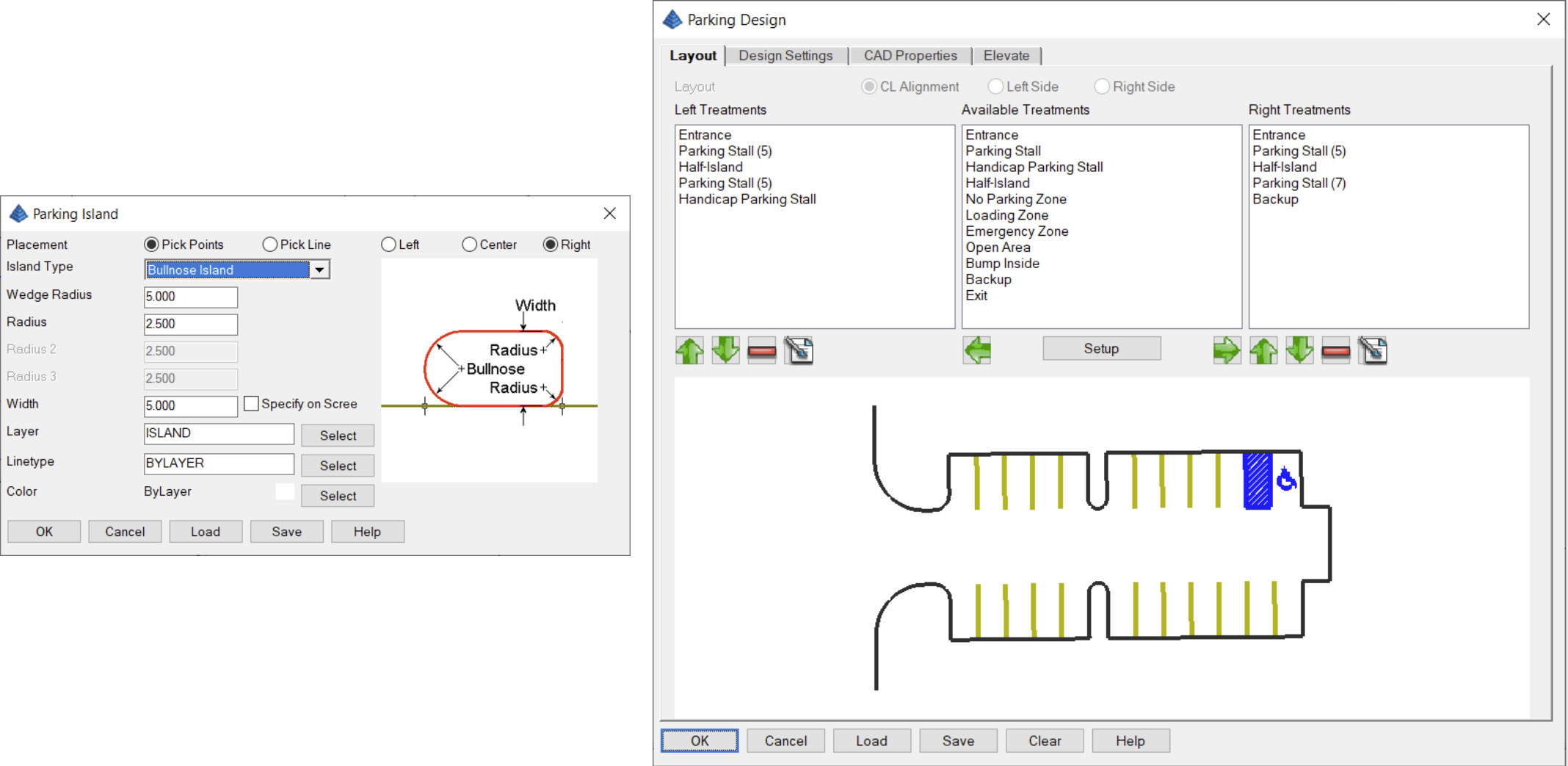Open the Island Type dropdown
This screenshot has height=766, width=1568.
point(319,270)
